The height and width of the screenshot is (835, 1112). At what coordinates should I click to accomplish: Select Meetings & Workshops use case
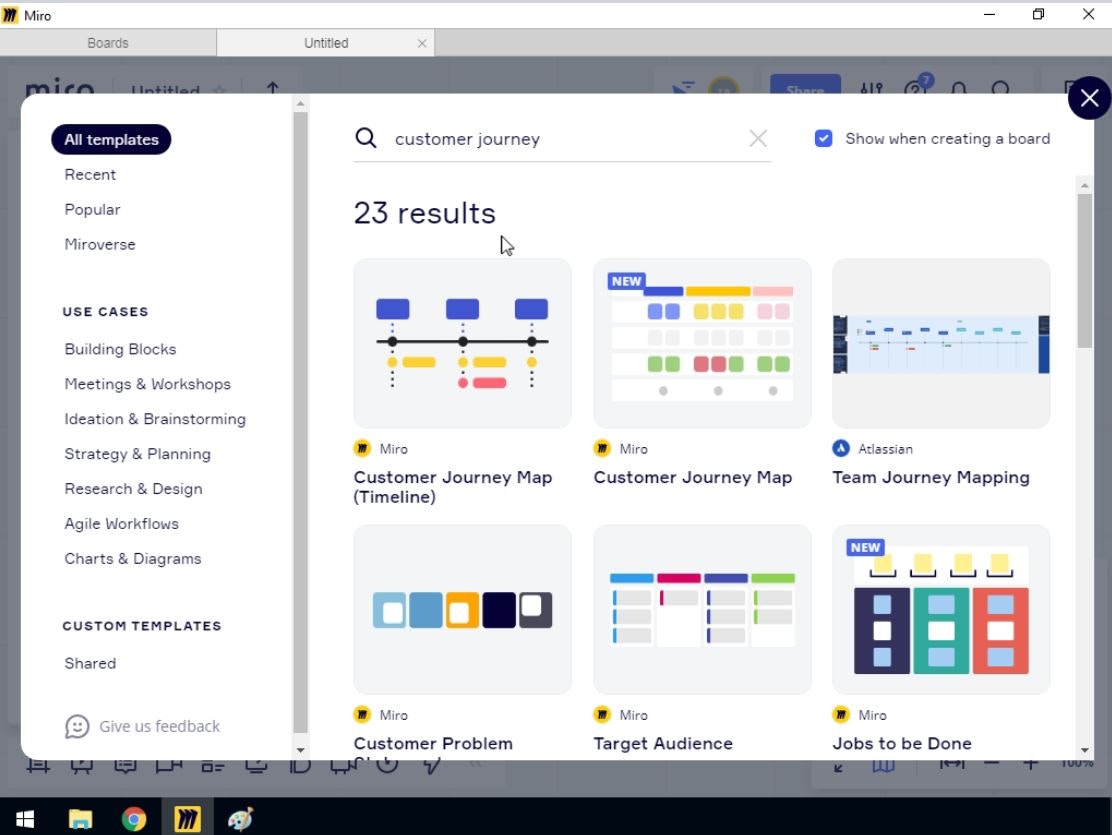click(x=148, y=384)
